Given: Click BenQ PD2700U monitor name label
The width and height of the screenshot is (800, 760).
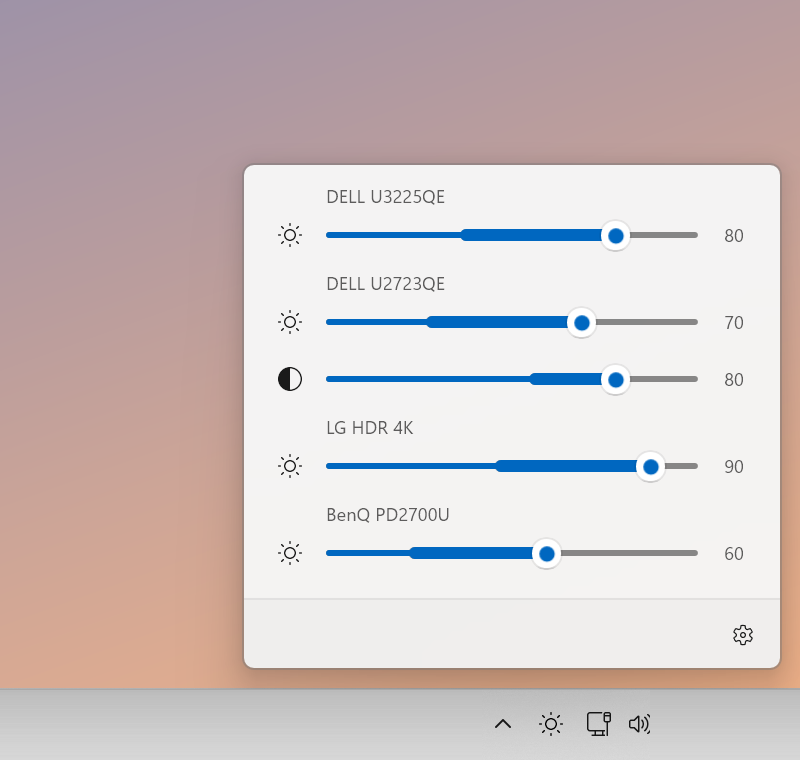Looking at the screenshot, I should (x=388, y=515).
